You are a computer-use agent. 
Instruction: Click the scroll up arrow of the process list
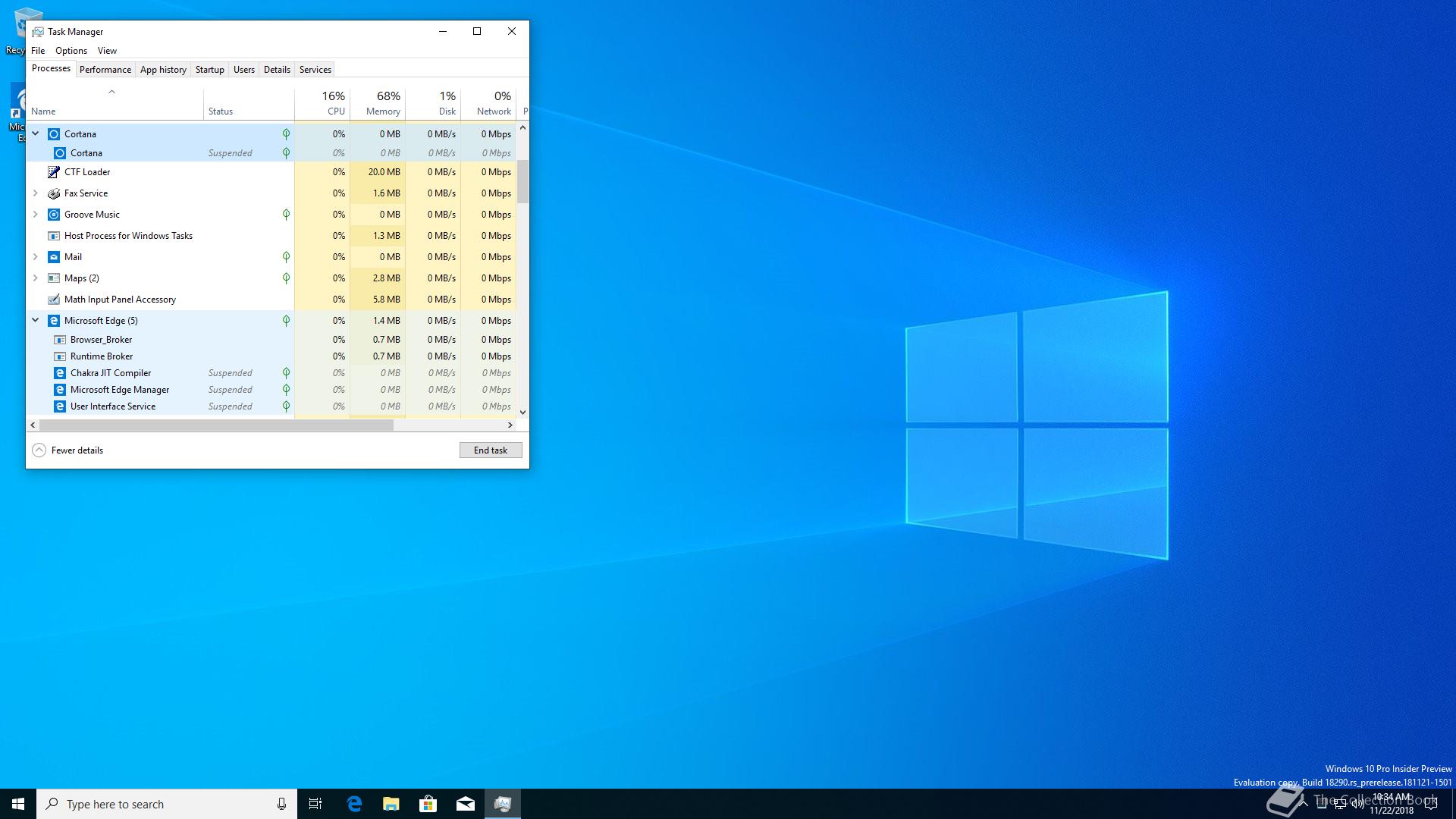pos(522,127)
